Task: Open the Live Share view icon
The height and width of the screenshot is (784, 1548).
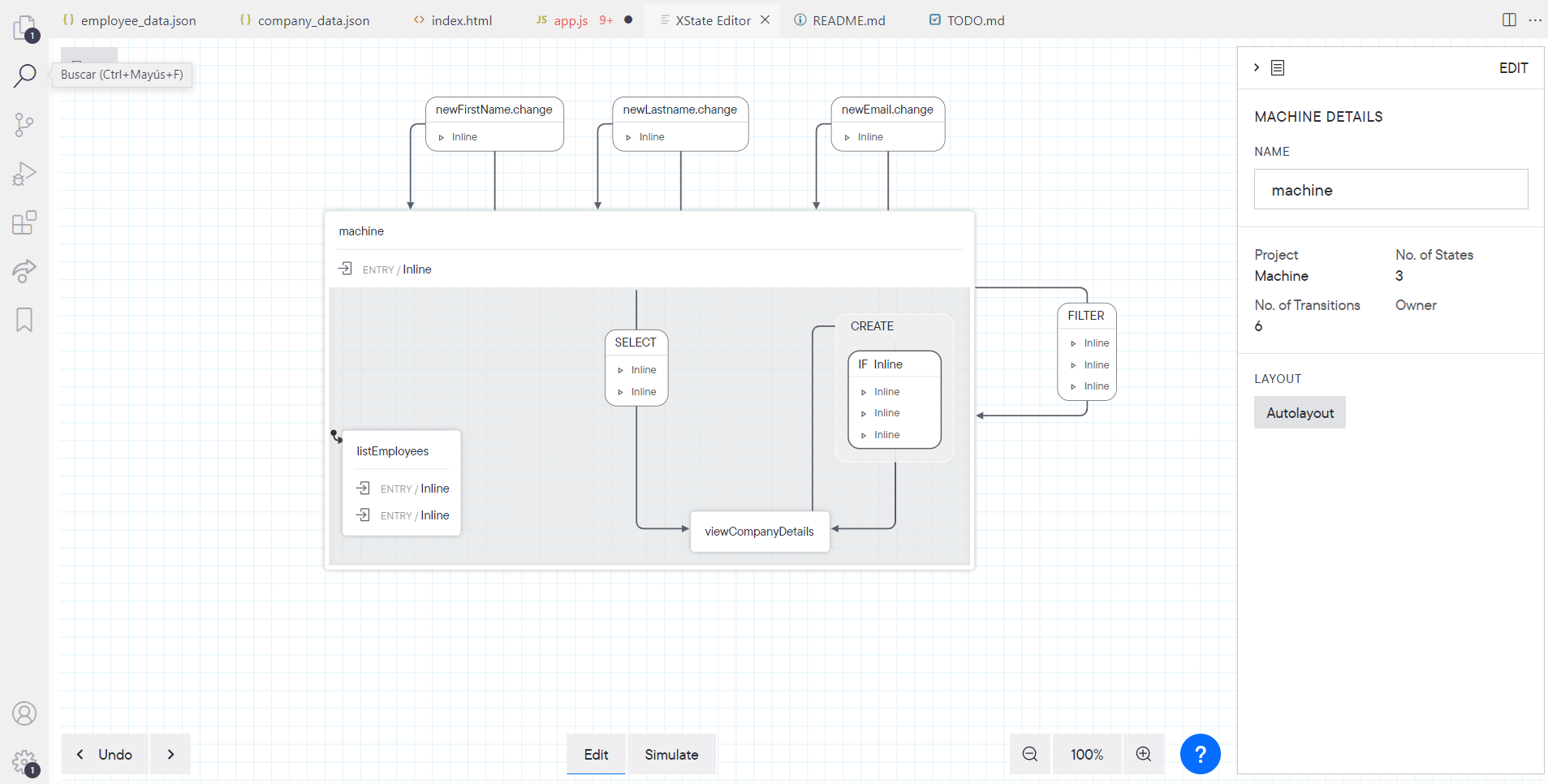Action: point(24,271)
